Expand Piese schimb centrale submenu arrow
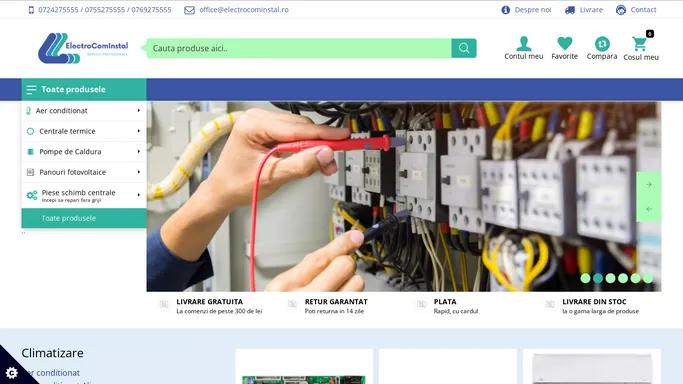The image size is (683, 384). click(x=139, y=195)
